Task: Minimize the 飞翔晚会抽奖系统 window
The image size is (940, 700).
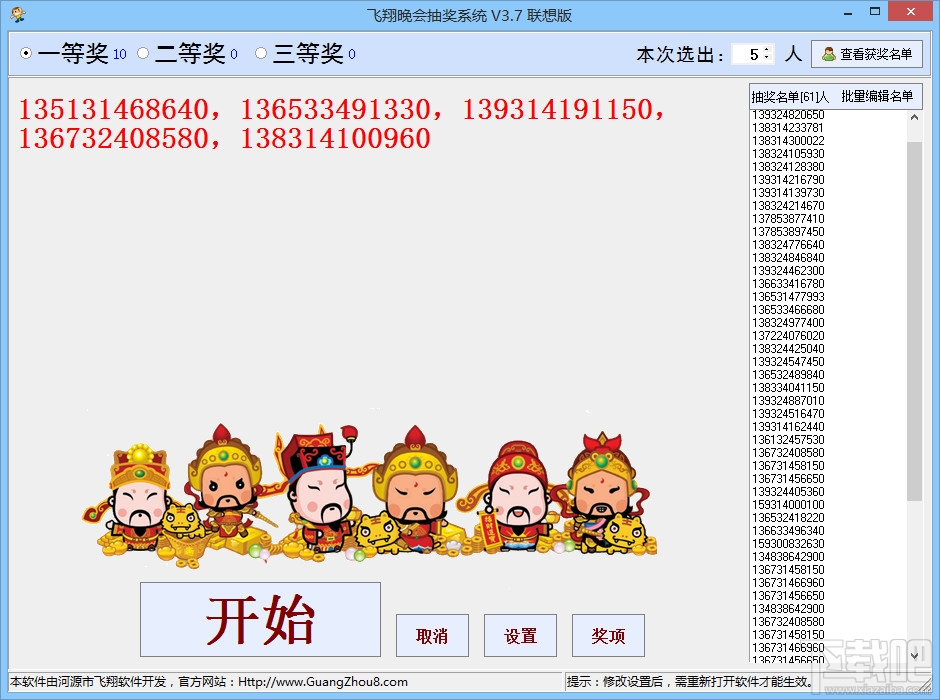Action: tap(848, 13)
